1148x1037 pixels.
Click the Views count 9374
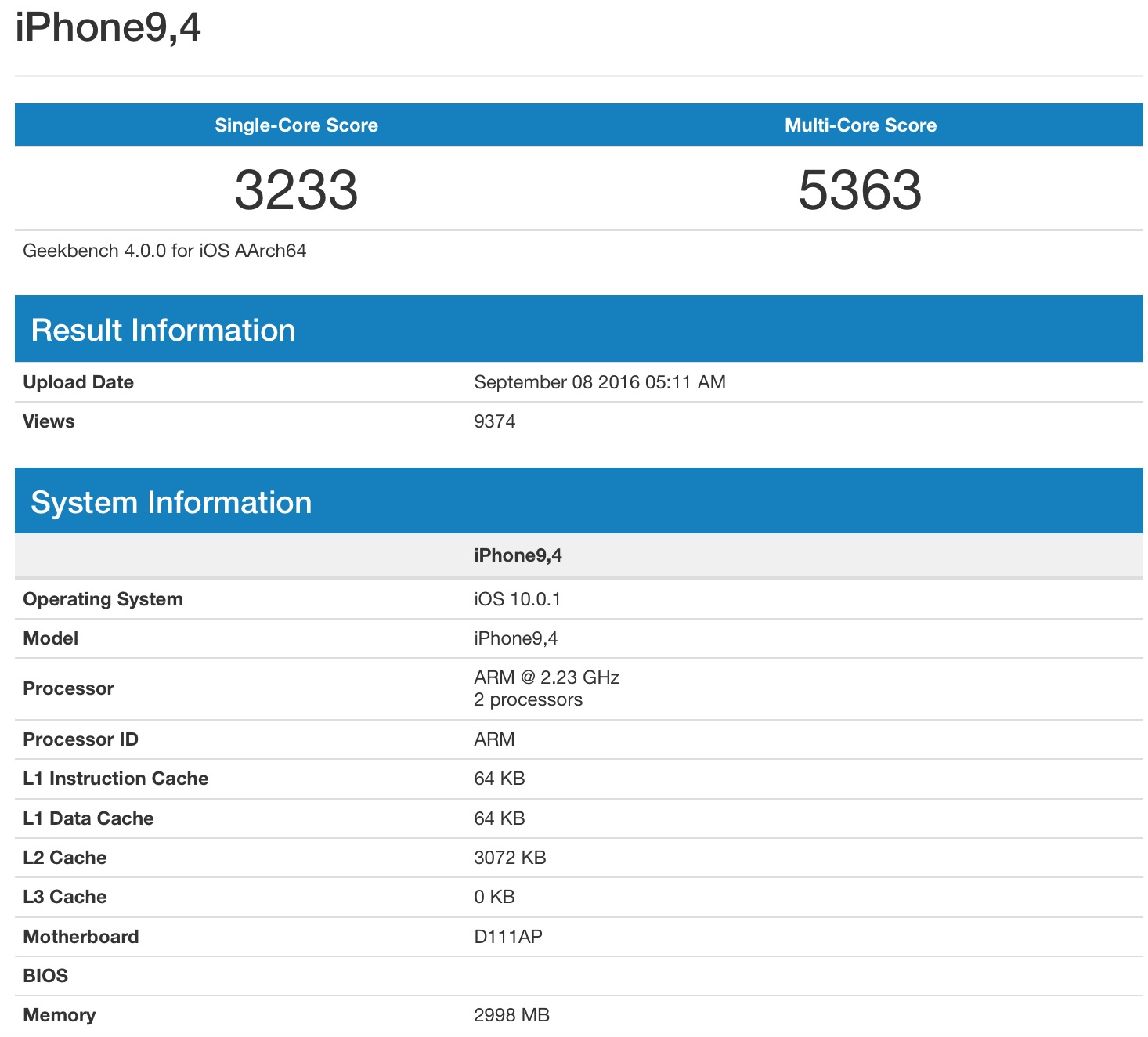click(x=495, y=421)
